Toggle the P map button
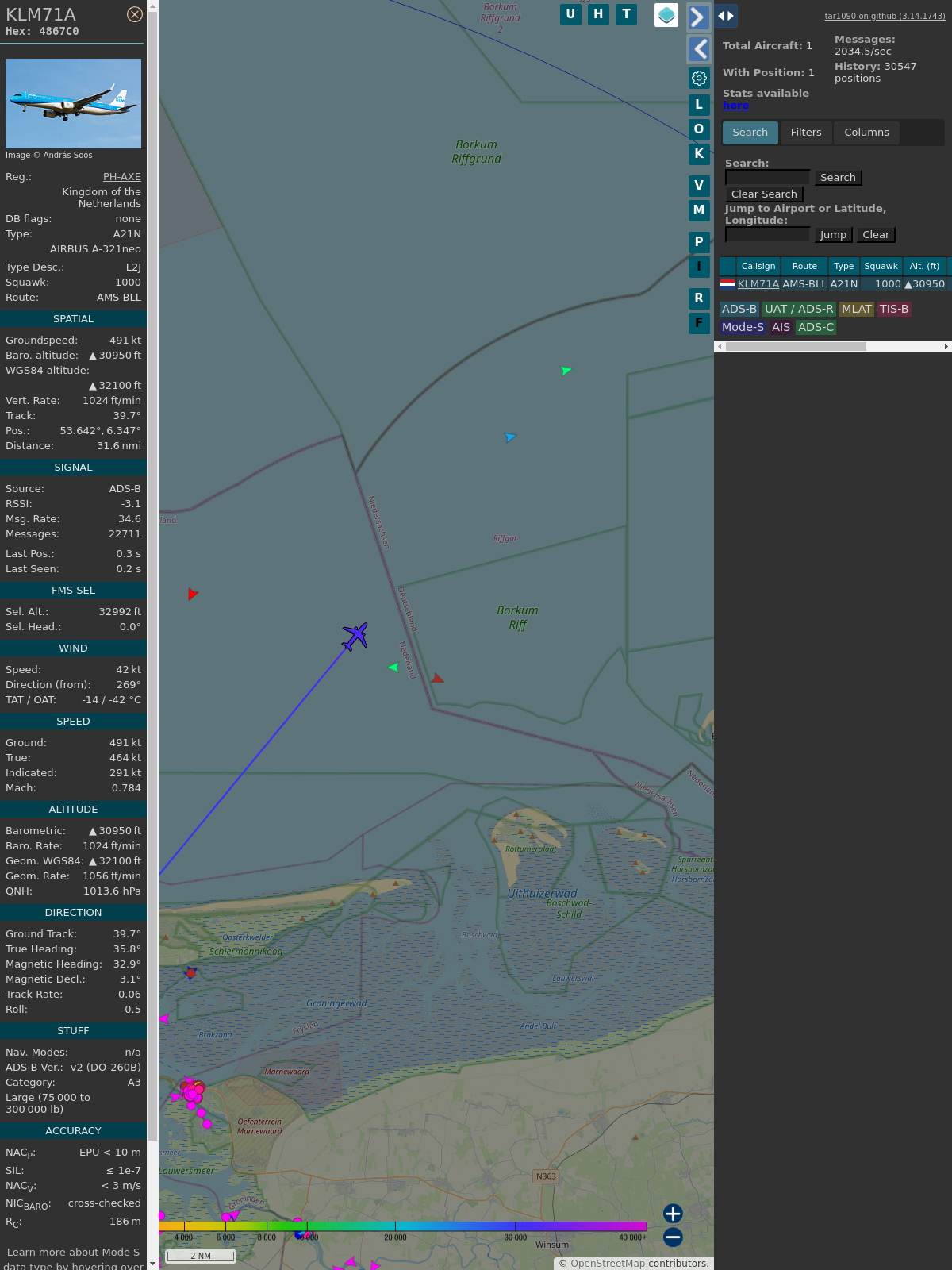This screenshot has height=1270, width=952. pyautogui.click(x=699, y=242)
